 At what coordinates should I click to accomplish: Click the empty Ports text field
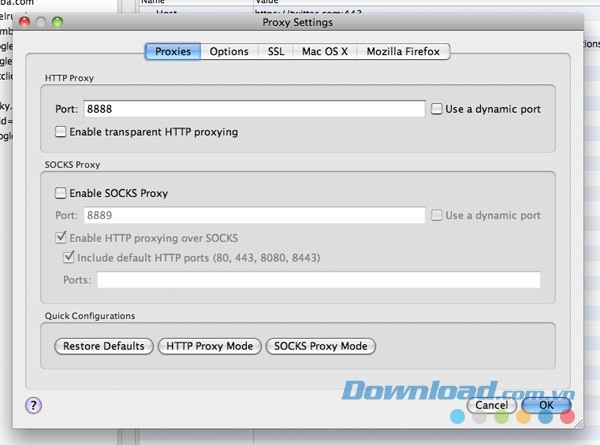pos(318,280)
